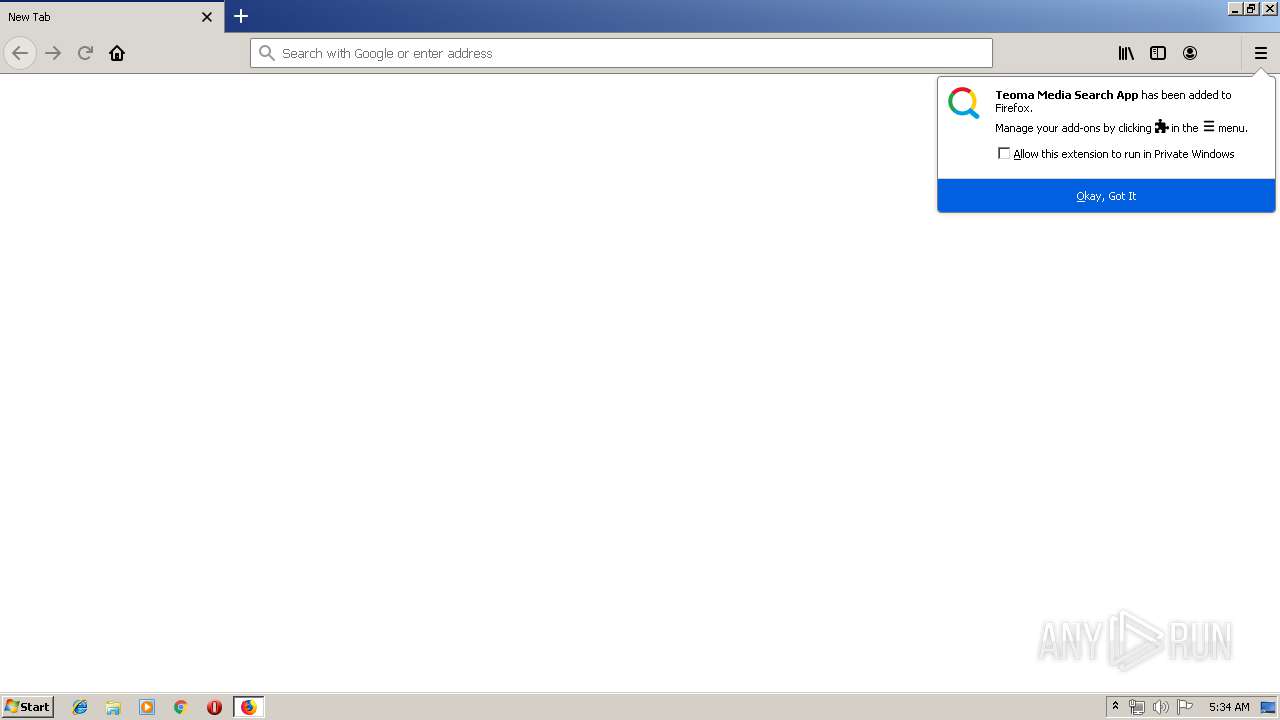Reload the current page
Viewport: 1280px width, 720px height.
point(85,53)
